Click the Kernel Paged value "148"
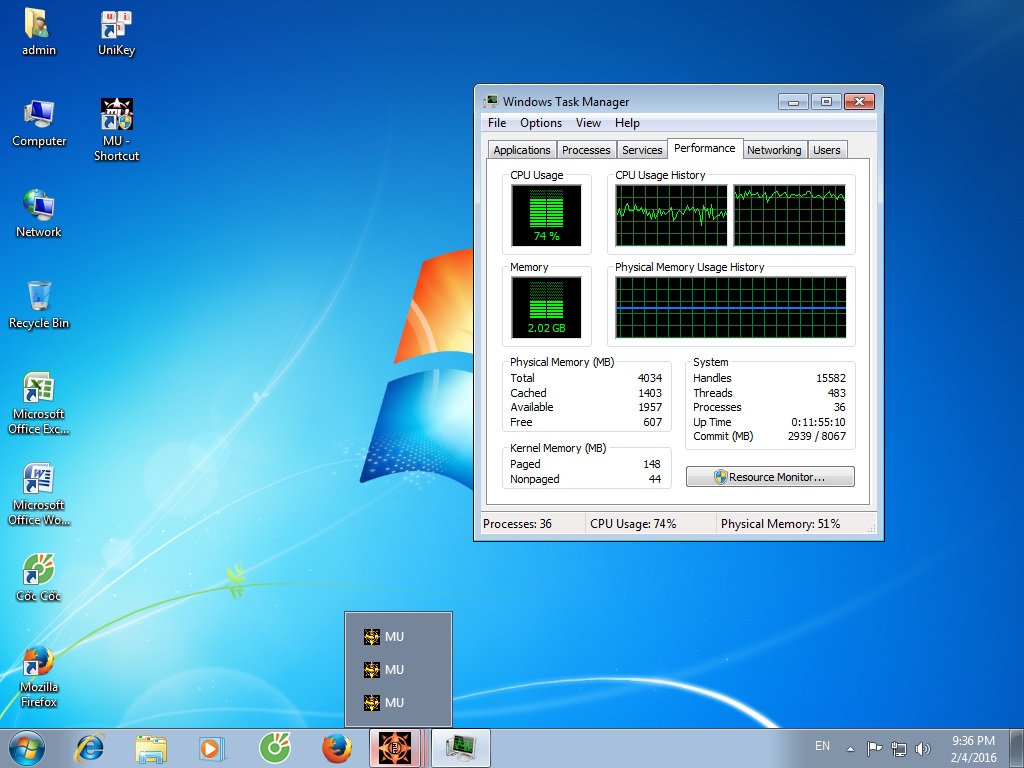 click(x=652, y=464)
